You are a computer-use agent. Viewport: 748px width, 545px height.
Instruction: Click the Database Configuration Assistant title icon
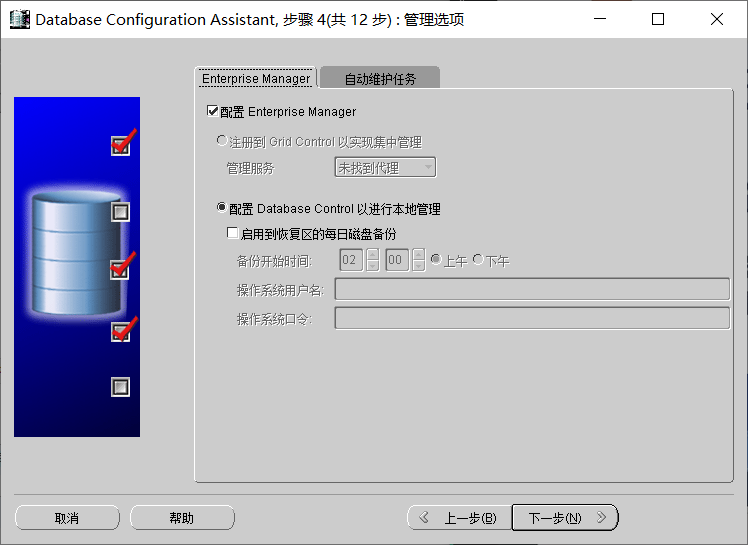[20, 19]
